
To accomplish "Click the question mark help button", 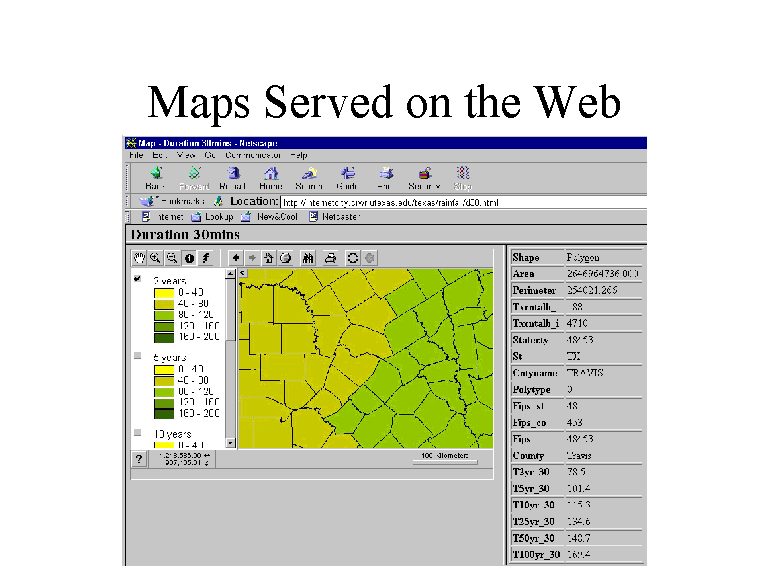I will pos(139,458).
